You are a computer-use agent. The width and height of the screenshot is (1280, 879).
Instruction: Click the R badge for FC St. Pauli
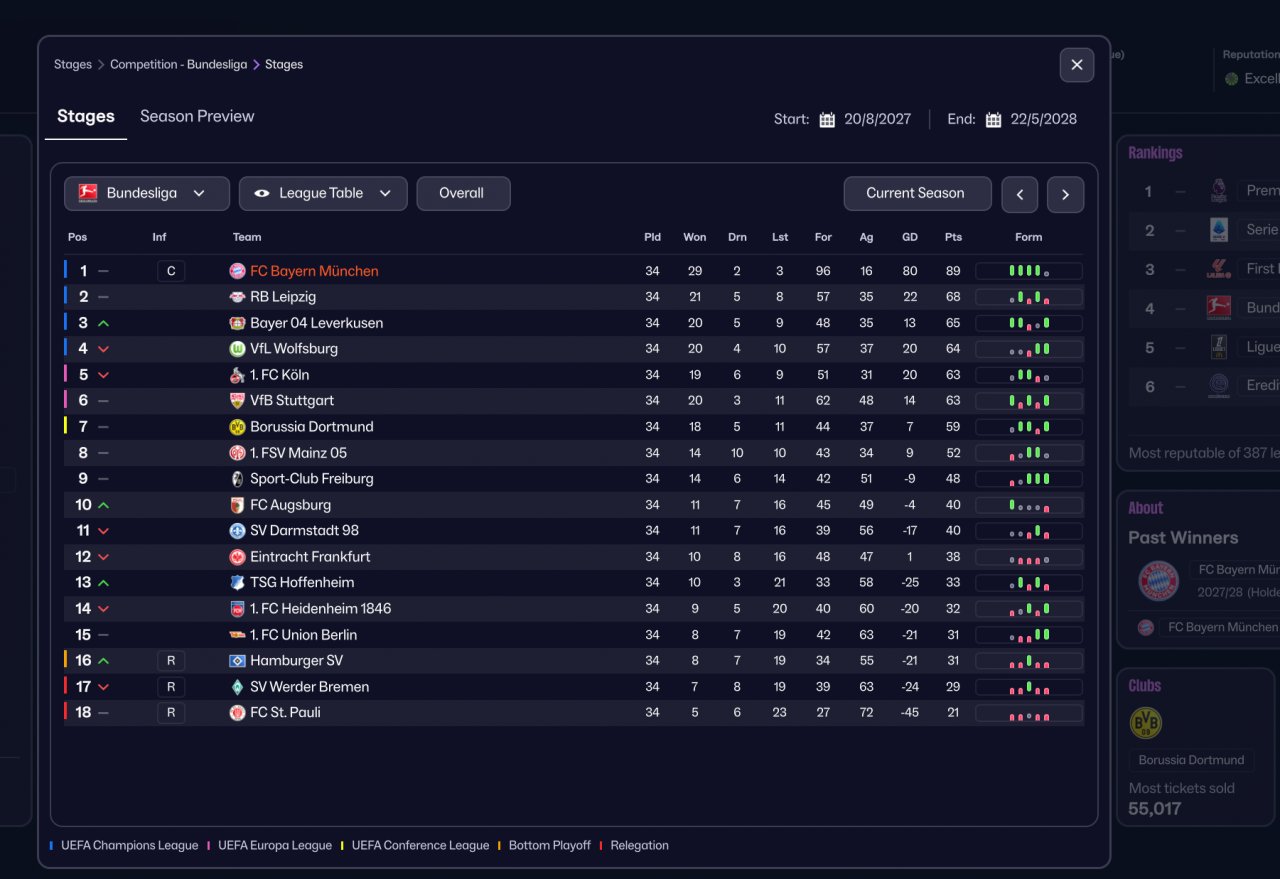pos(171,713)
